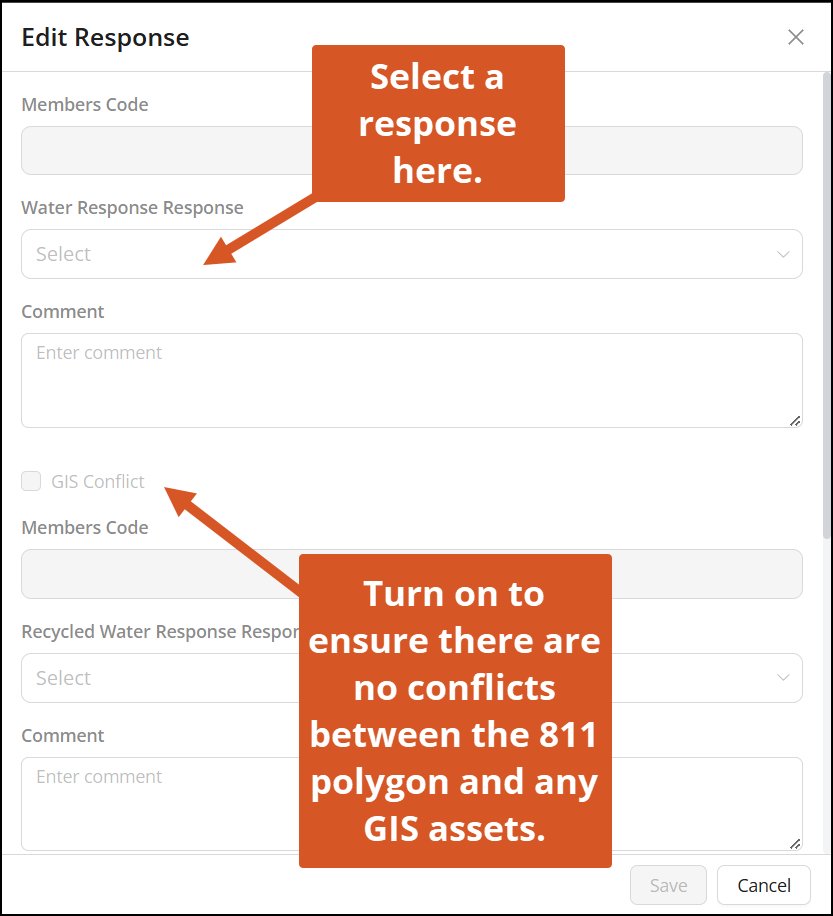Click the Water Response dropdown chevron arrow
The width and height of the screenshot is (833, 916).
coord(783,254)
